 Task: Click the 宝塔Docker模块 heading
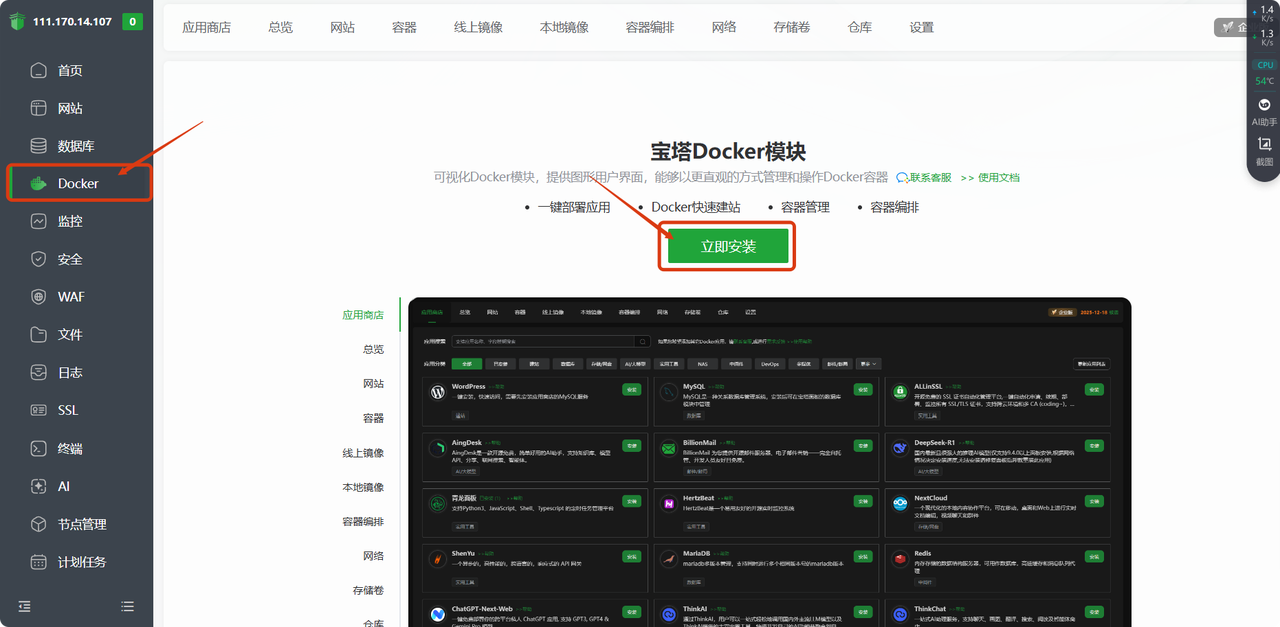(x=728, y=151)
